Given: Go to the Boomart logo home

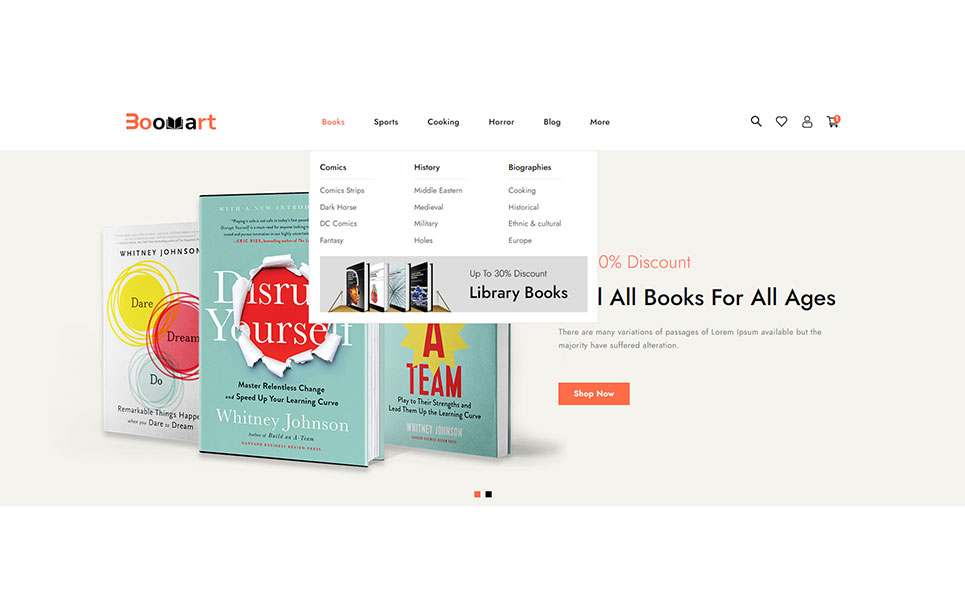Looking at the screenshot, I should tap(170, 122).
